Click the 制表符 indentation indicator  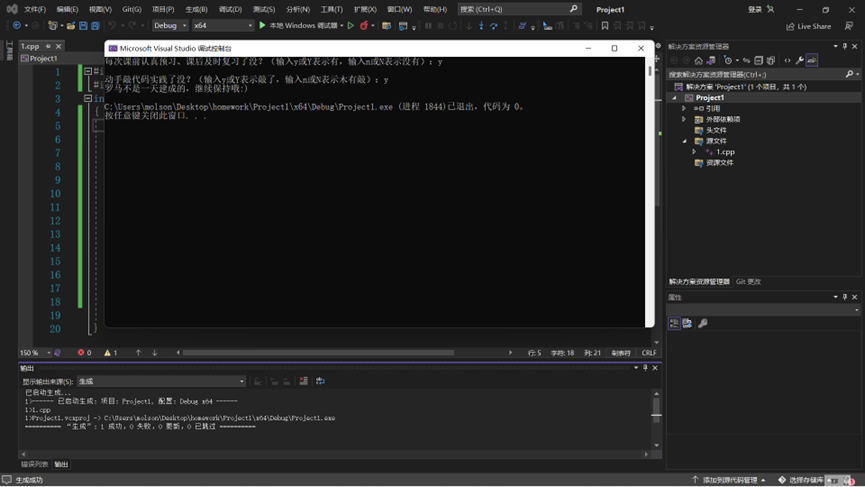621,353
